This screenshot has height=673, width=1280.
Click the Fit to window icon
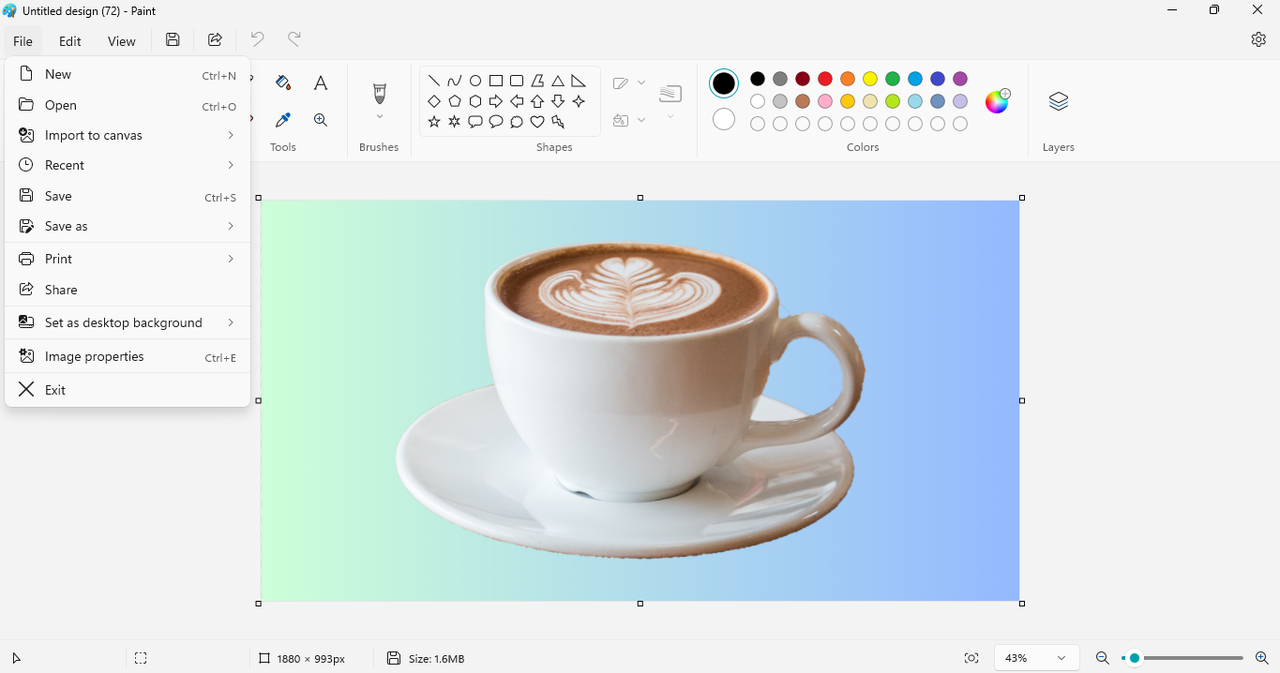coord(971,658)
